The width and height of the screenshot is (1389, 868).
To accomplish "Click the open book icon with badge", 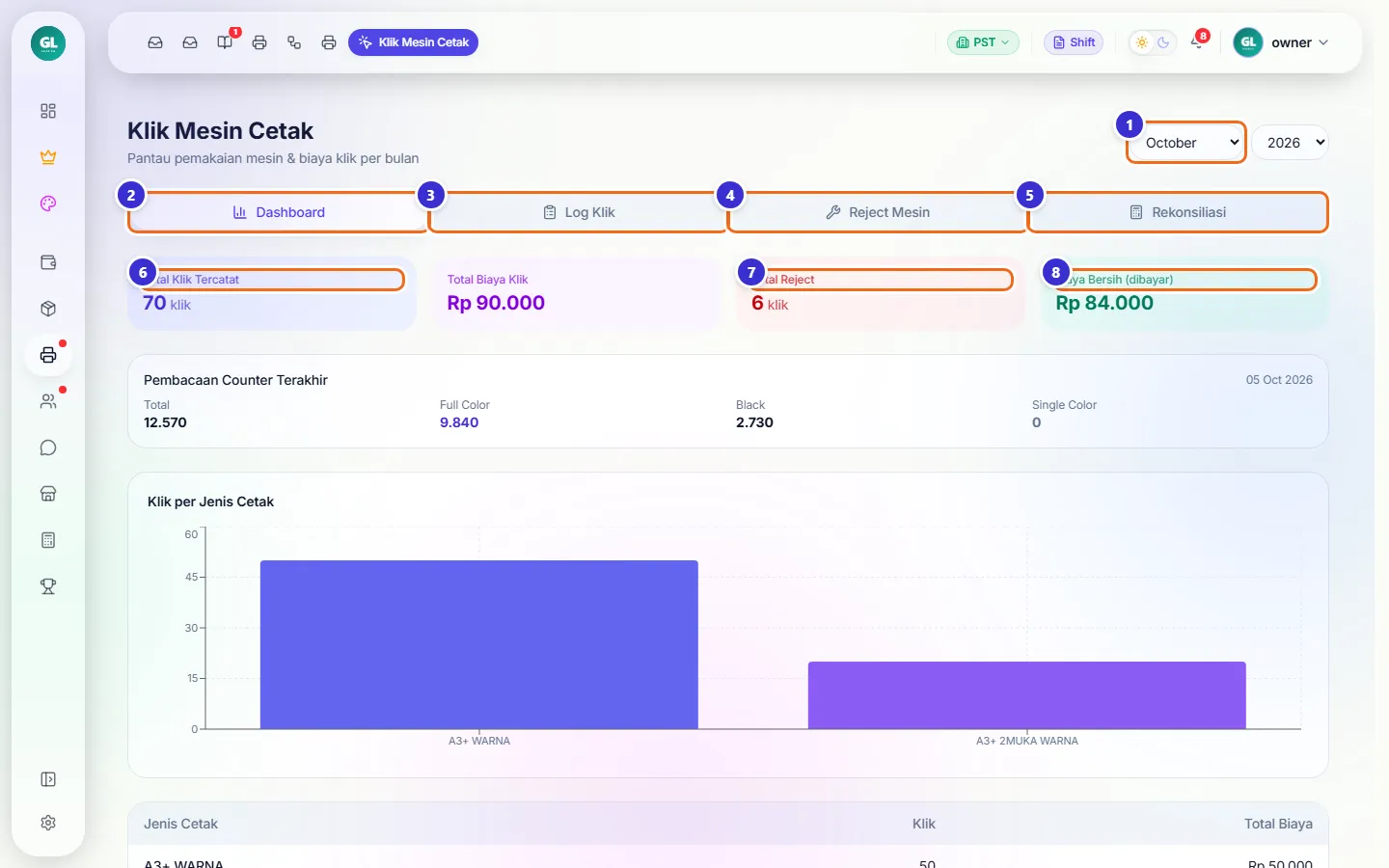I will [225, 42].
